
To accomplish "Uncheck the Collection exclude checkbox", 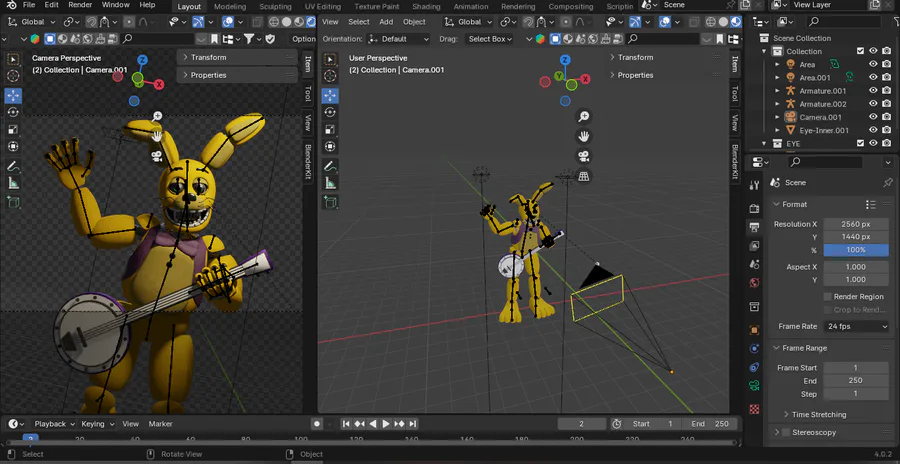I will 860,51.
